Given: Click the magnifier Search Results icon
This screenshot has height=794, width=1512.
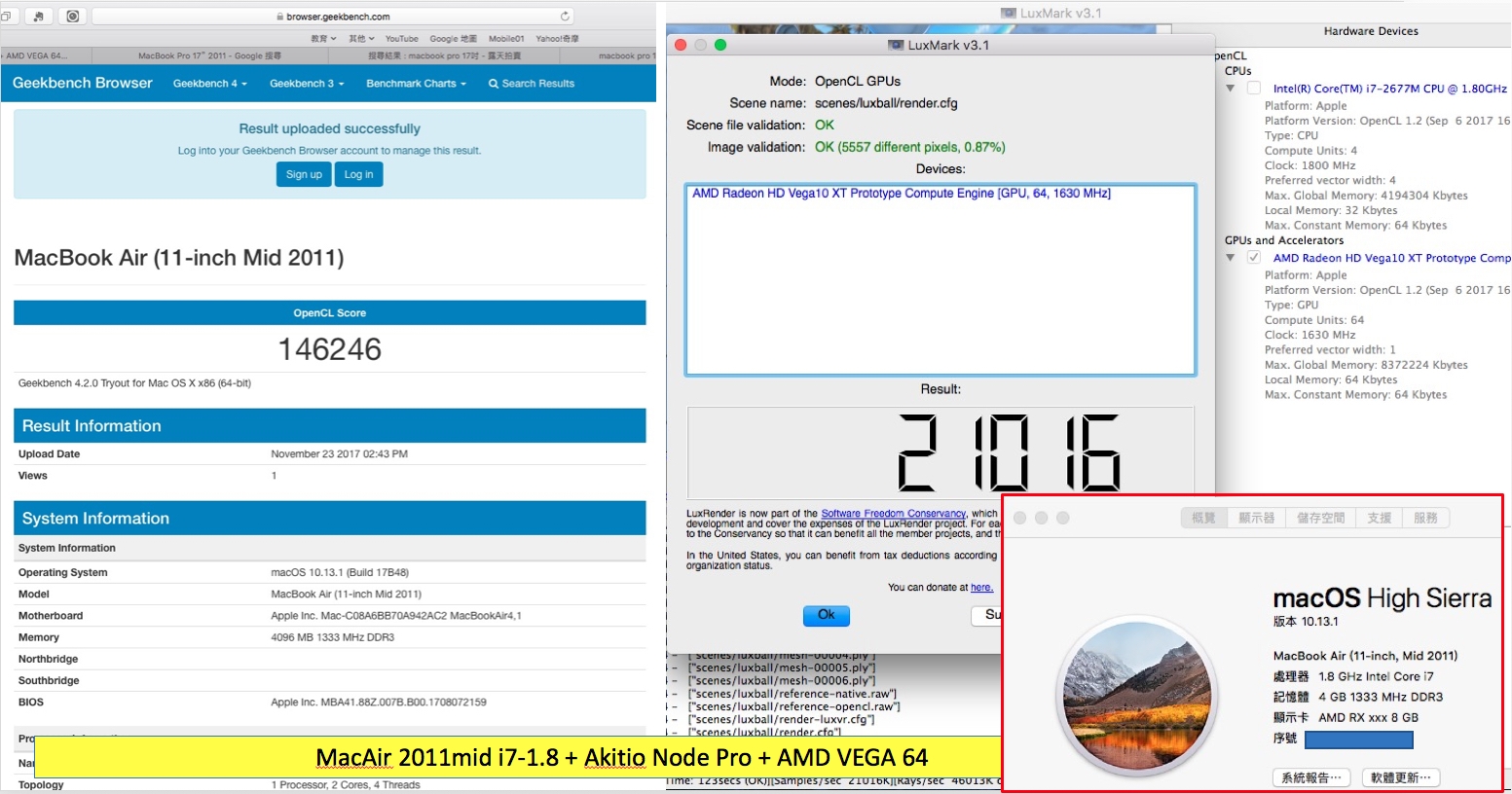Looking at the screenshot, I should point(494,84).
